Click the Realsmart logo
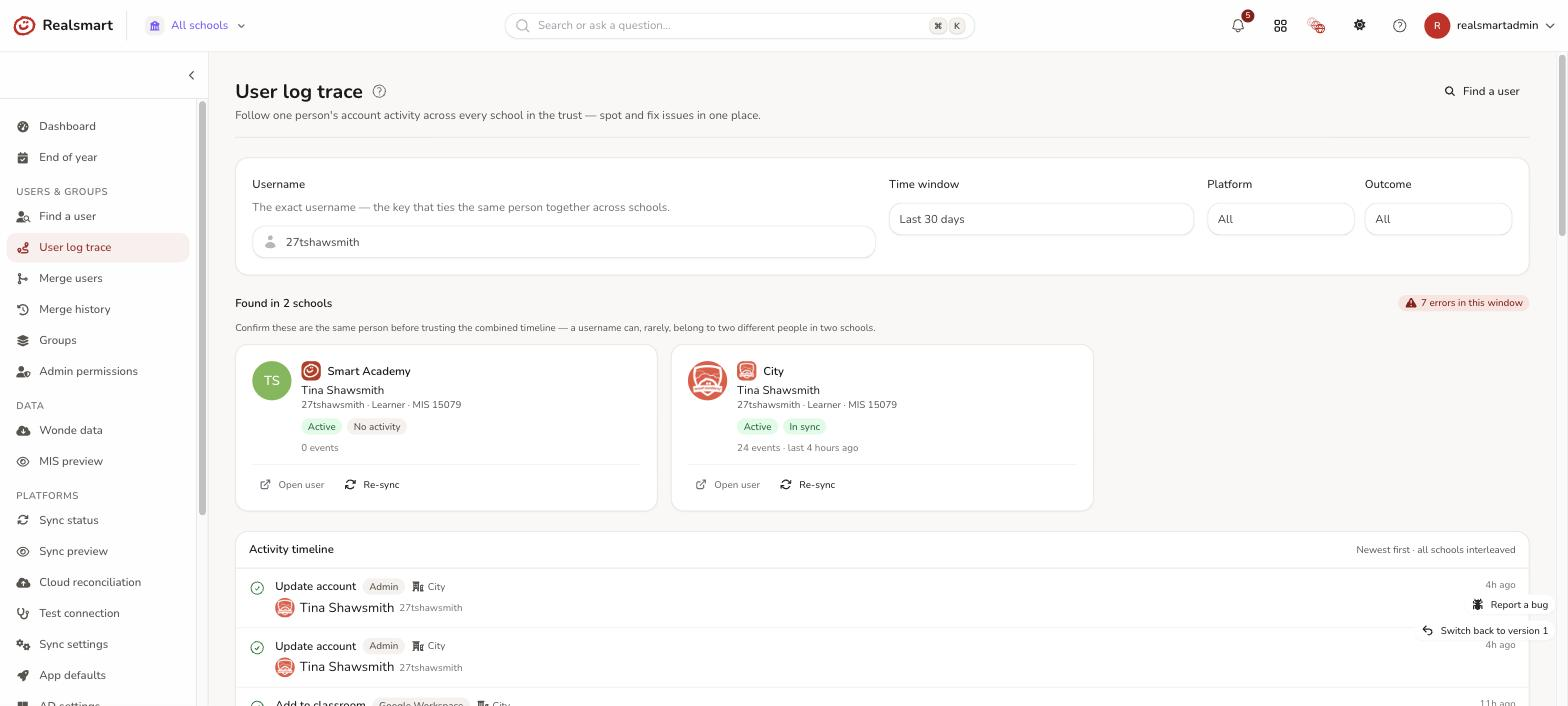1568x706 pixels. (63, 25)
